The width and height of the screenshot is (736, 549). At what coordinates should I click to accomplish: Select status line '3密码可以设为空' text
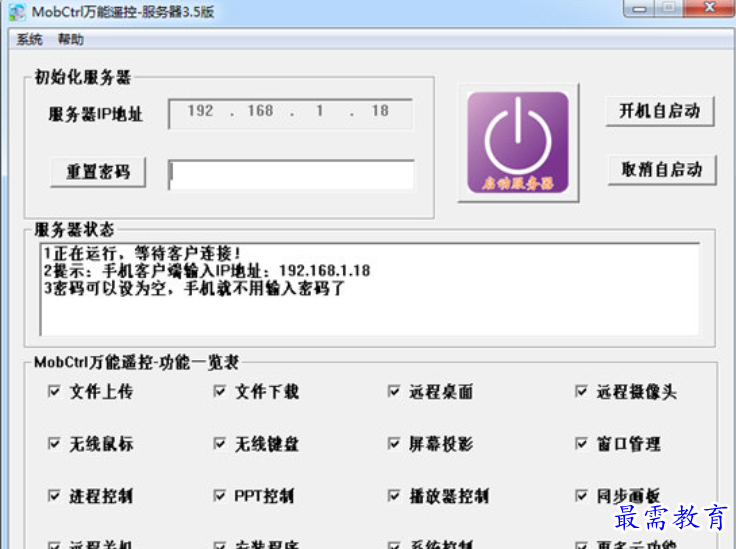coord(194,288)
